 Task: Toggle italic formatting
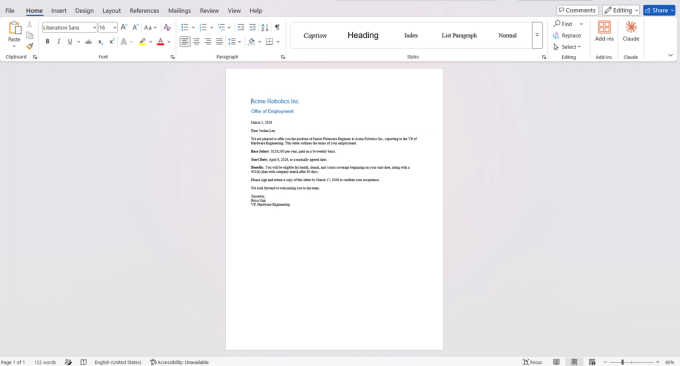click(59, 42)
